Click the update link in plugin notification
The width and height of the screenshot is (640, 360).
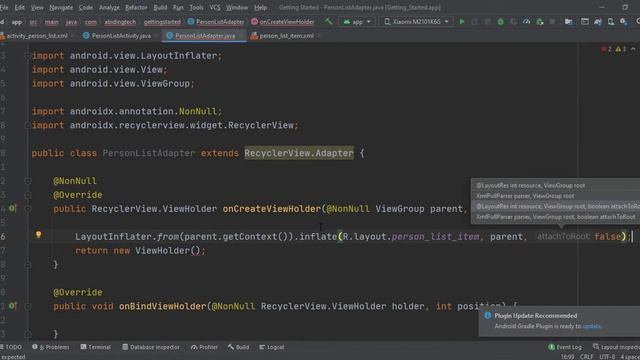pyautogui.click(x=592, y=326)
